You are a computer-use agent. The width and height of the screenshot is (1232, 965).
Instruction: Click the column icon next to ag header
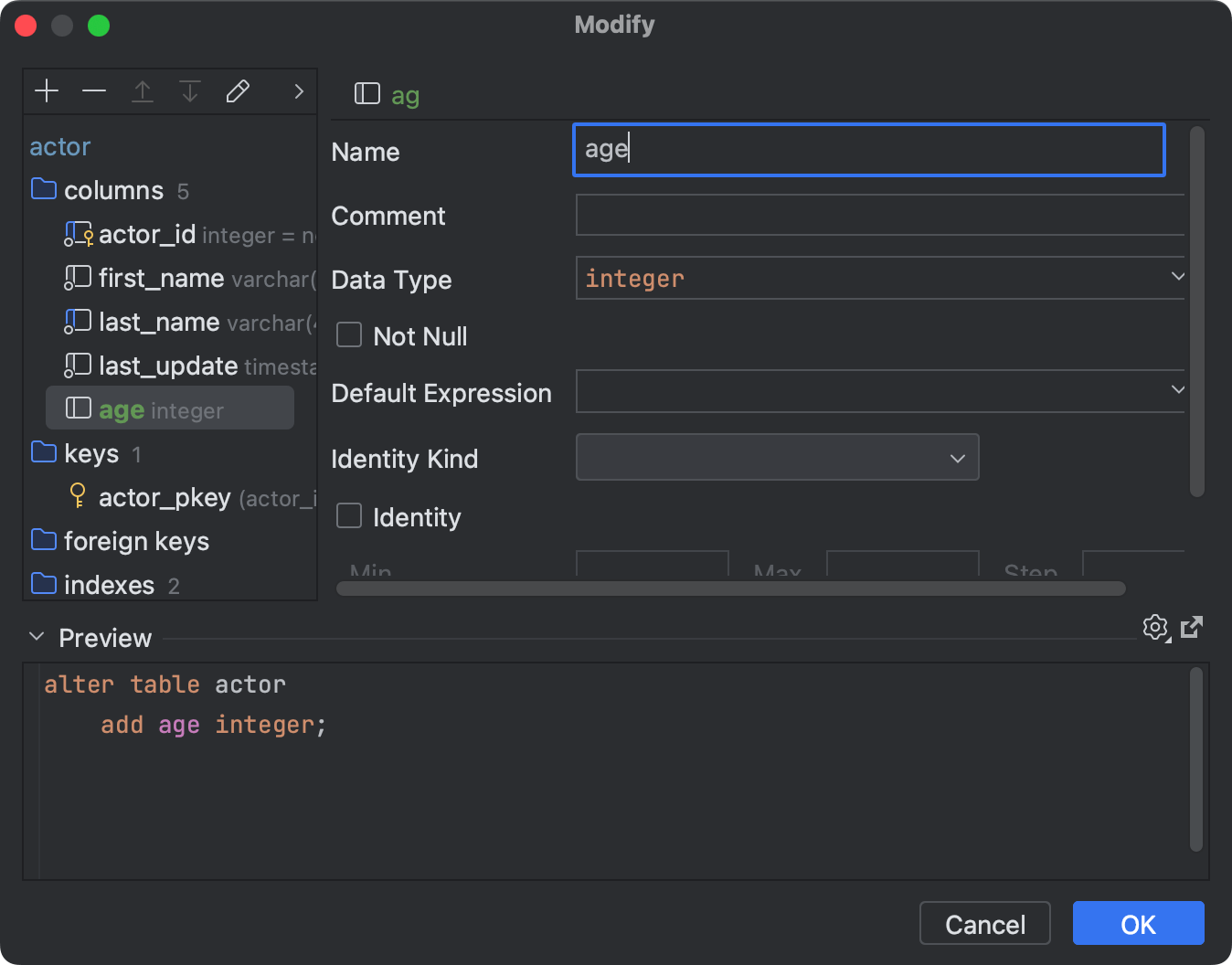366,93
